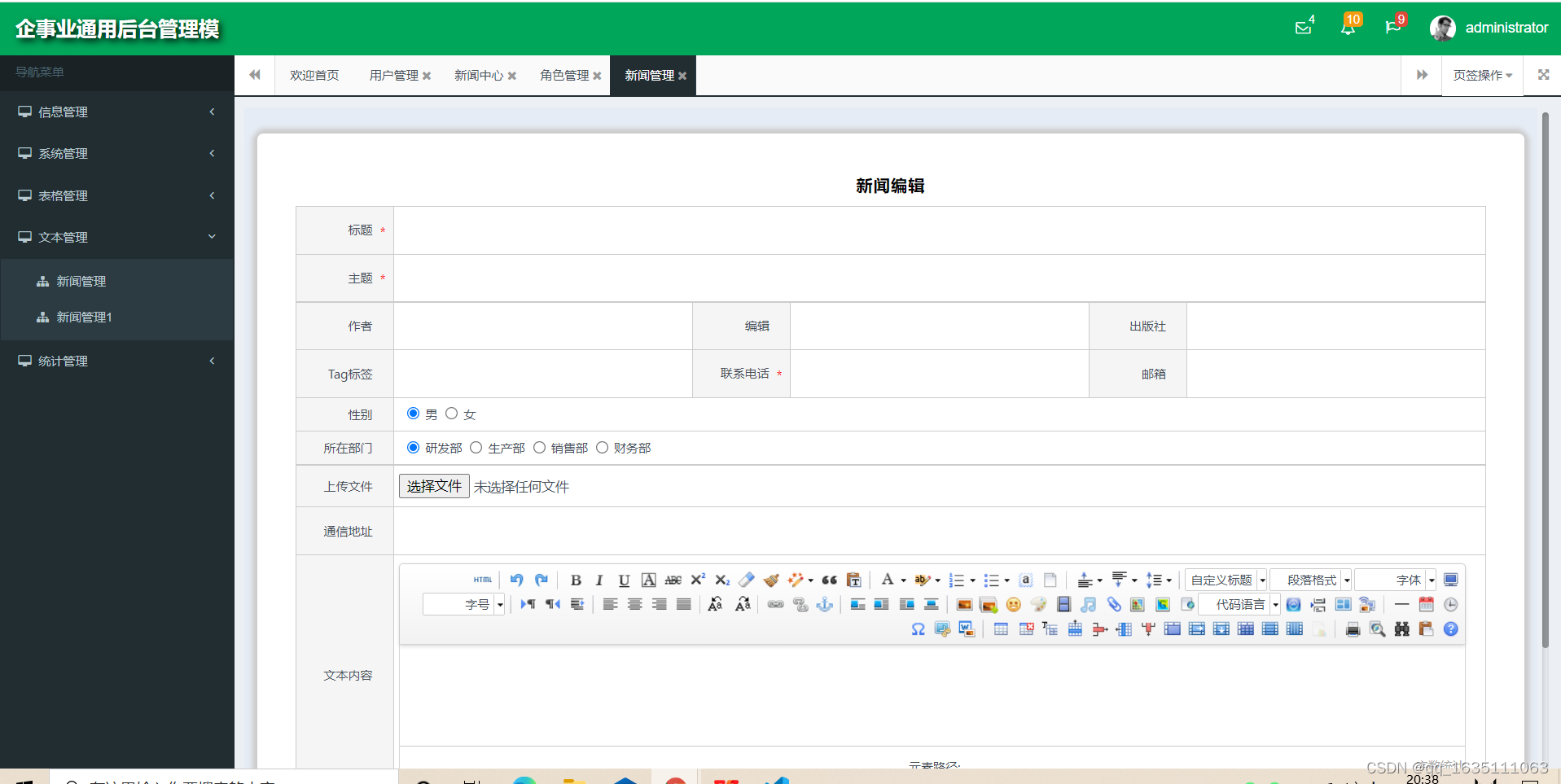
Task: Switch to 欢迎首页 tab
Action: (314, 75)
